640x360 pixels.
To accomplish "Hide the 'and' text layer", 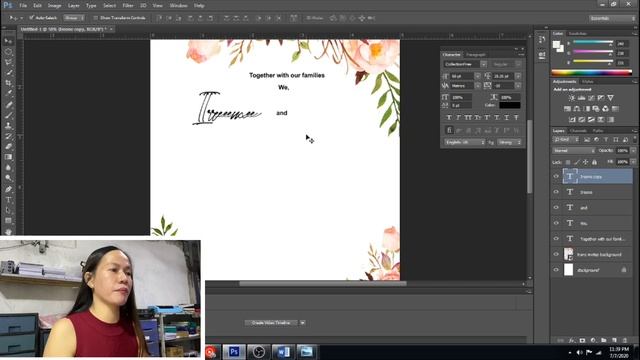I will coord(556,207).
